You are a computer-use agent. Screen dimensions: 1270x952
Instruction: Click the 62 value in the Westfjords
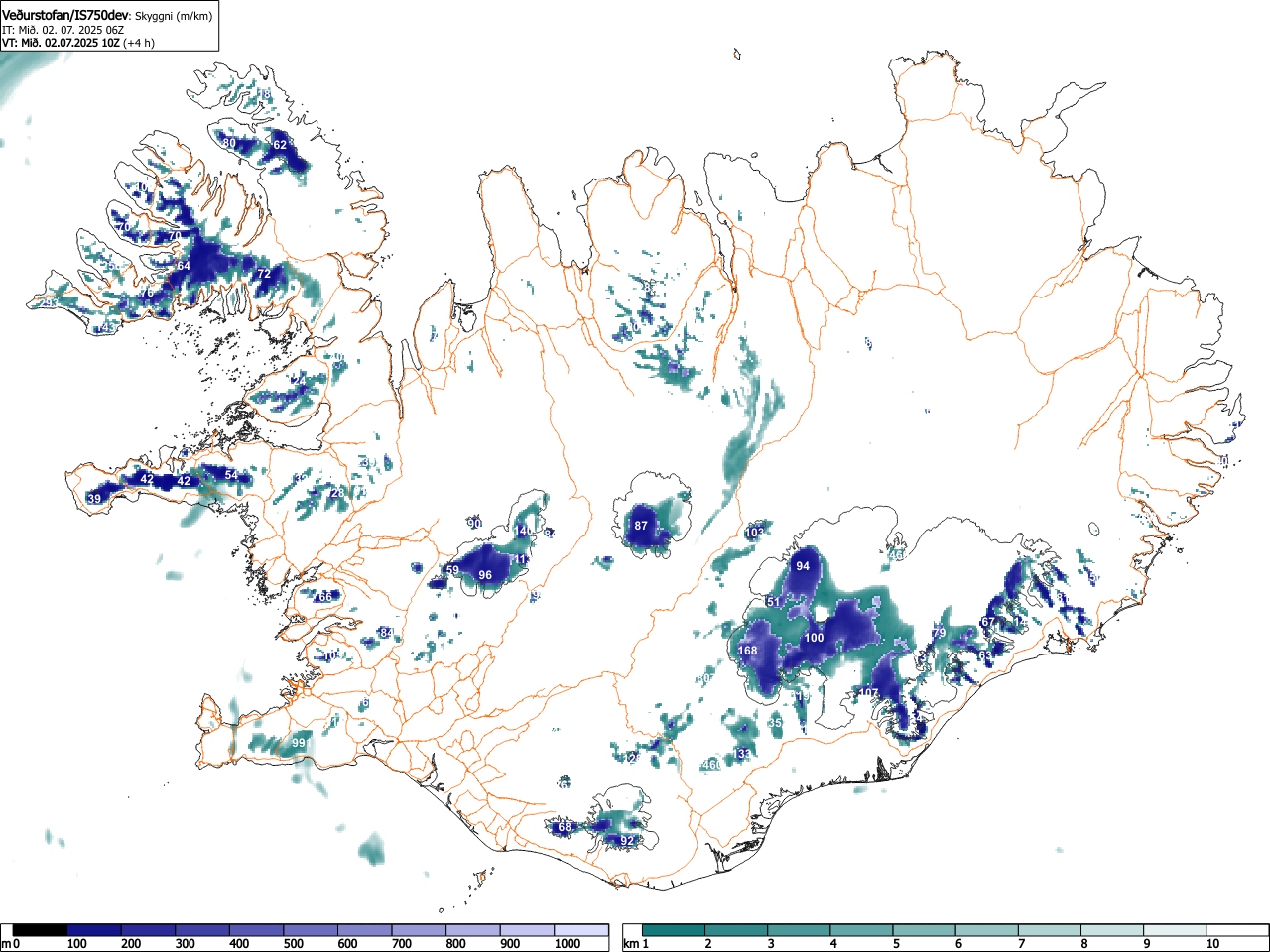tap(280, 145)
